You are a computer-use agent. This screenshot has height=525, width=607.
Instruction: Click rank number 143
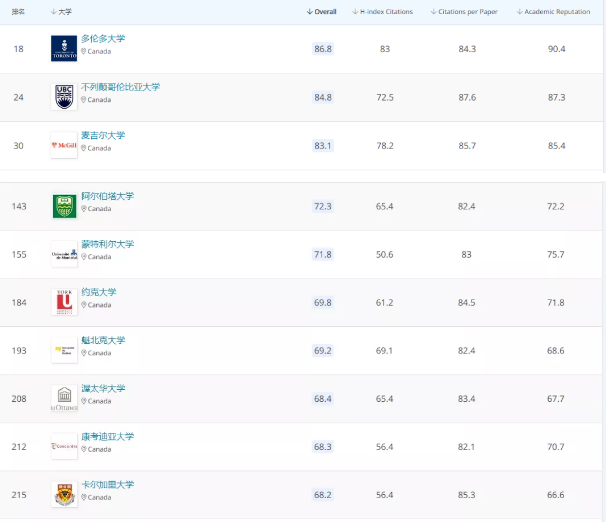point(19,206)
